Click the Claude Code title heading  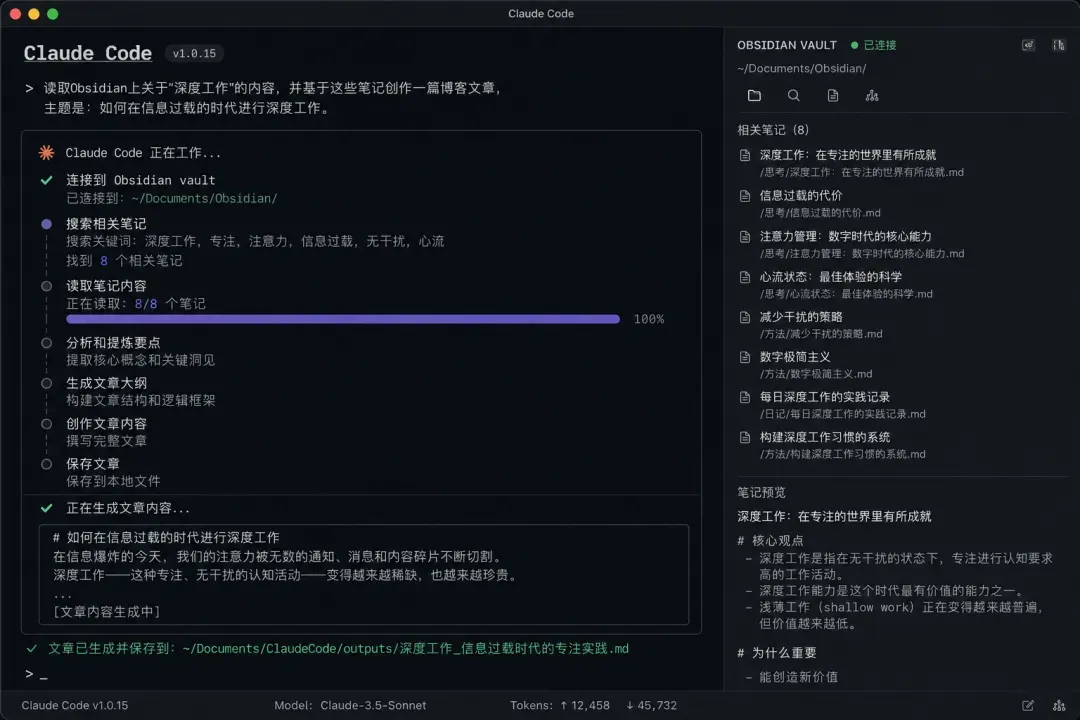87,53
